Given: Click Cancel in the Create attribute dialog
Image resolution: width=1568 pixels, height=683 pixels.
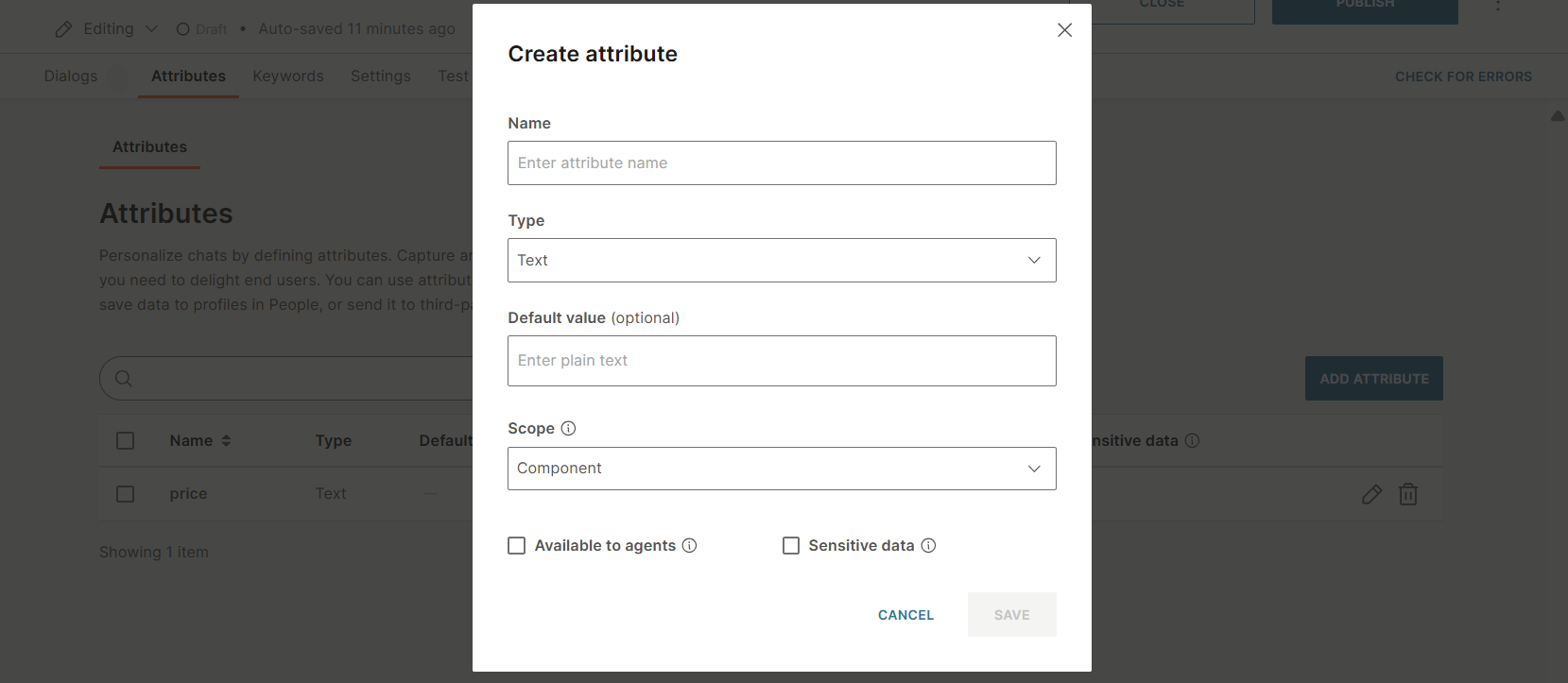Looking at the screenshot, I should tap(905, 614).
